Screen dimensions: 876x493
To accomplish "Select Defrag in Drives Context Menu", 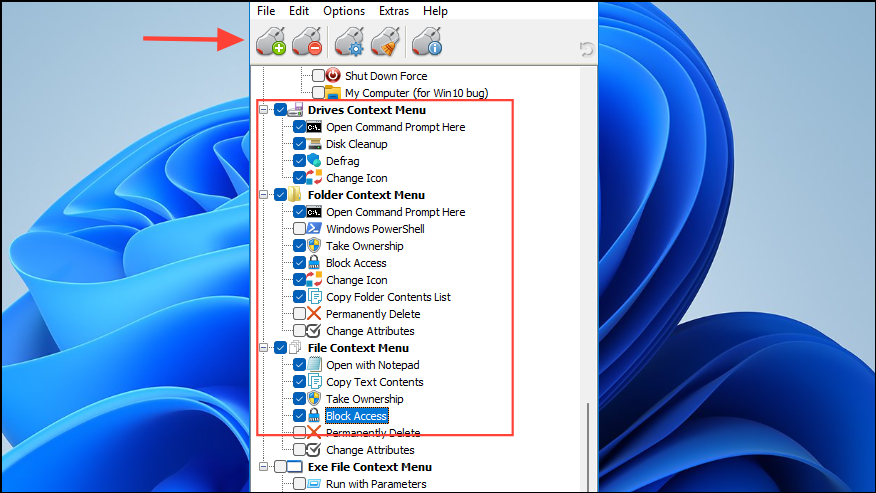I will pyautogui.click(x=343, y=161).
